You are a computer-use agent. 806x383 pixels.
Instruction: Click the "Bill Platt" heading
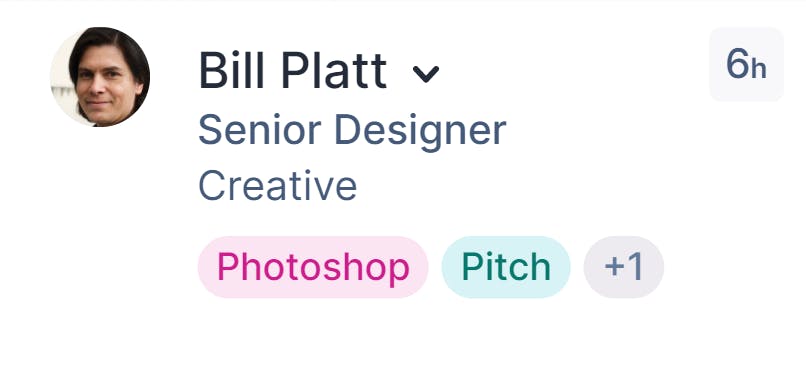pos(292,71)
